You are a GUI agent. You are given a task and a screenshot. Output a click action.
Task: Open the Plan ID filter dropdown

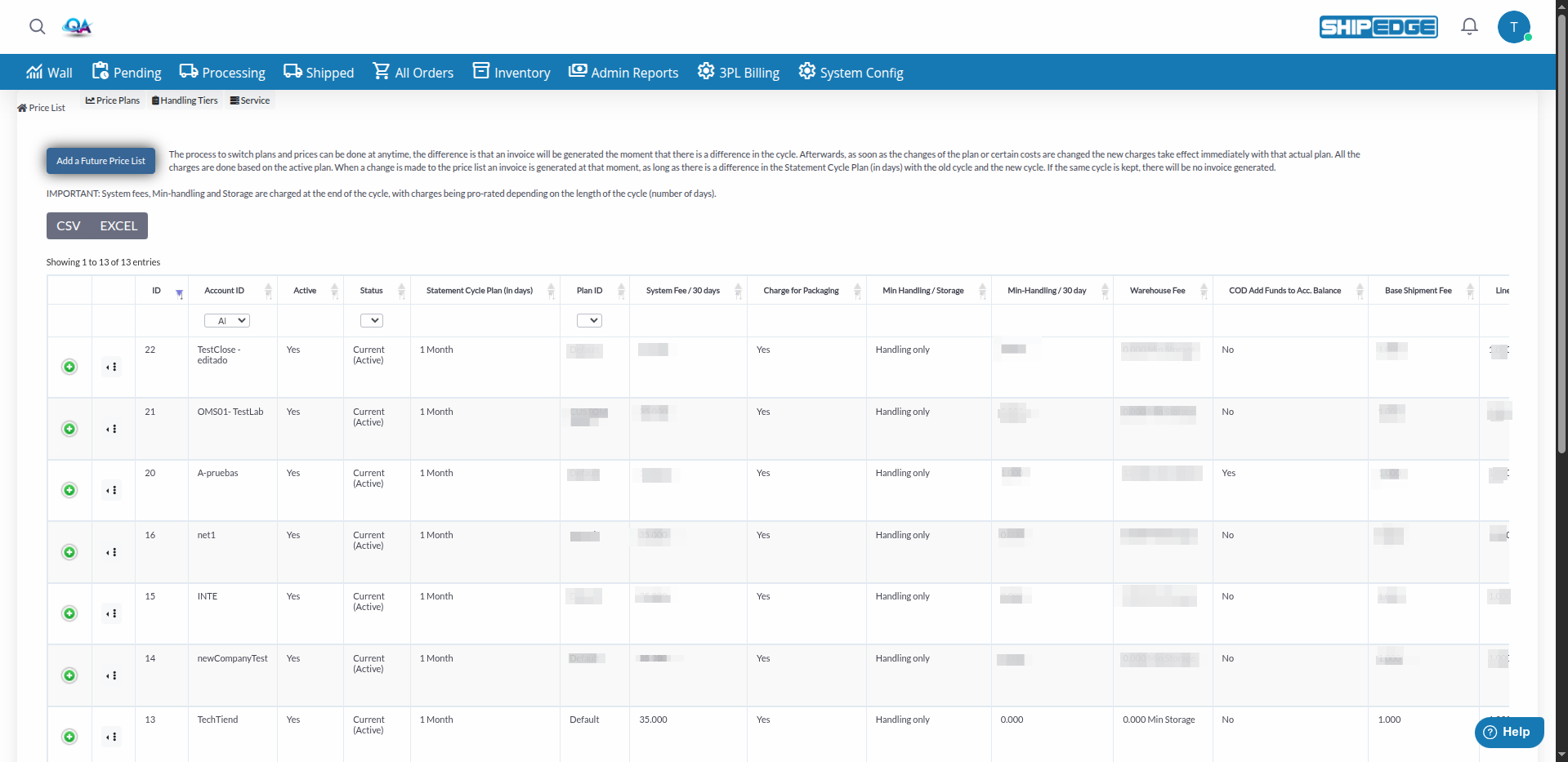589,320
